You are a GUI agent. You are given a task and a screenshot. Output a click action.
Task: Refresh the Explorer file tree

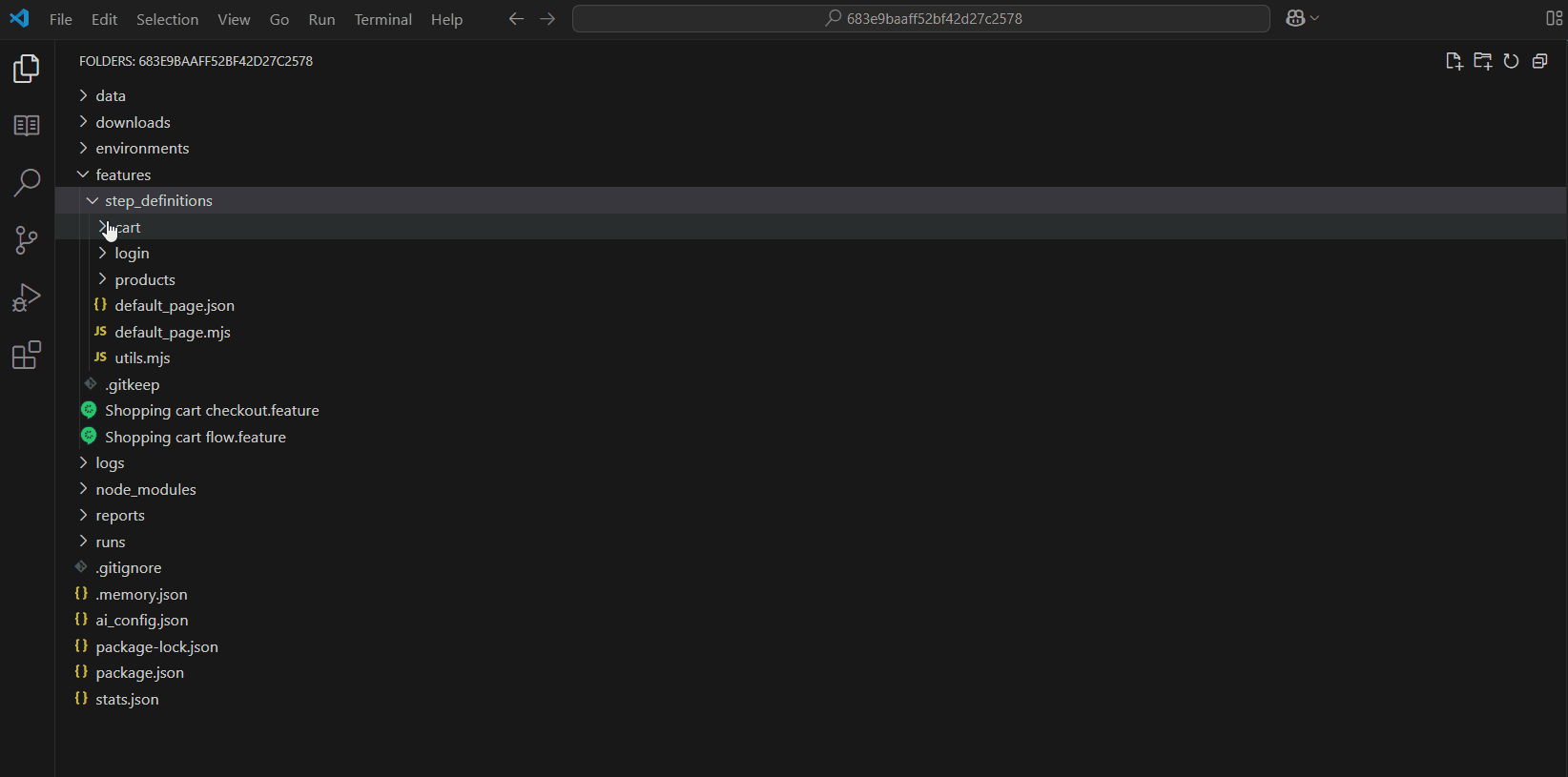click(1511, 61)
